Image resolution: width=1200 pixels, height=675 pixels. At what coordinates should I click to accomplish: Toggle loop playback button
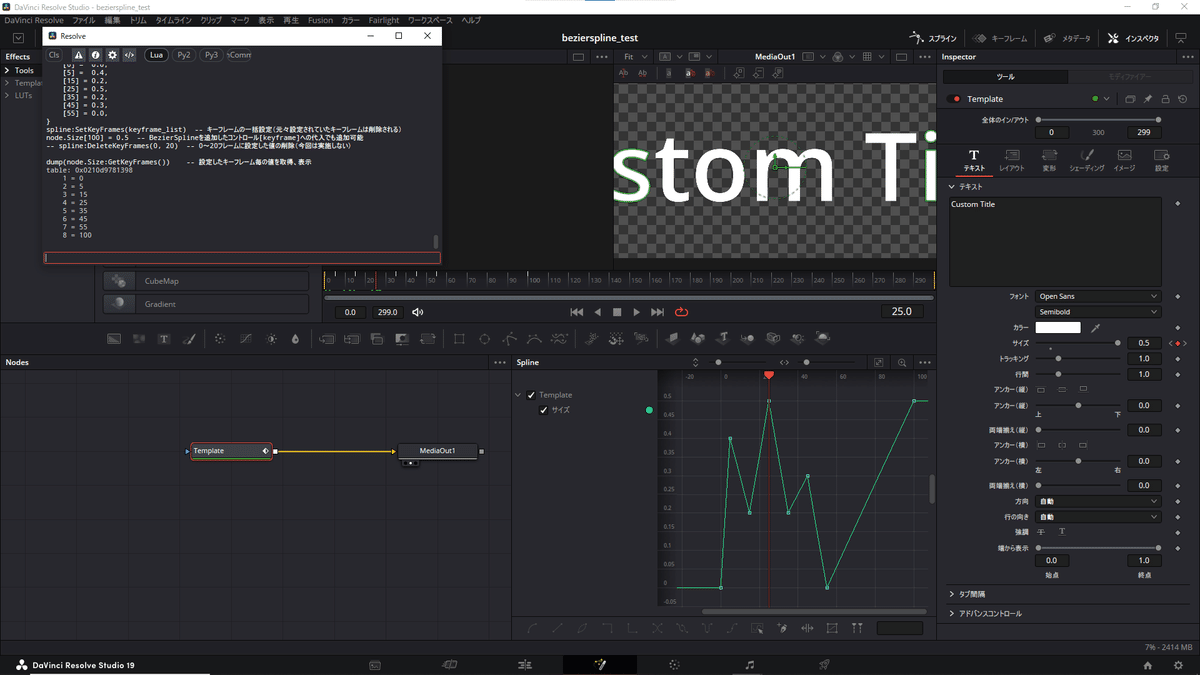tap(682, 312)
